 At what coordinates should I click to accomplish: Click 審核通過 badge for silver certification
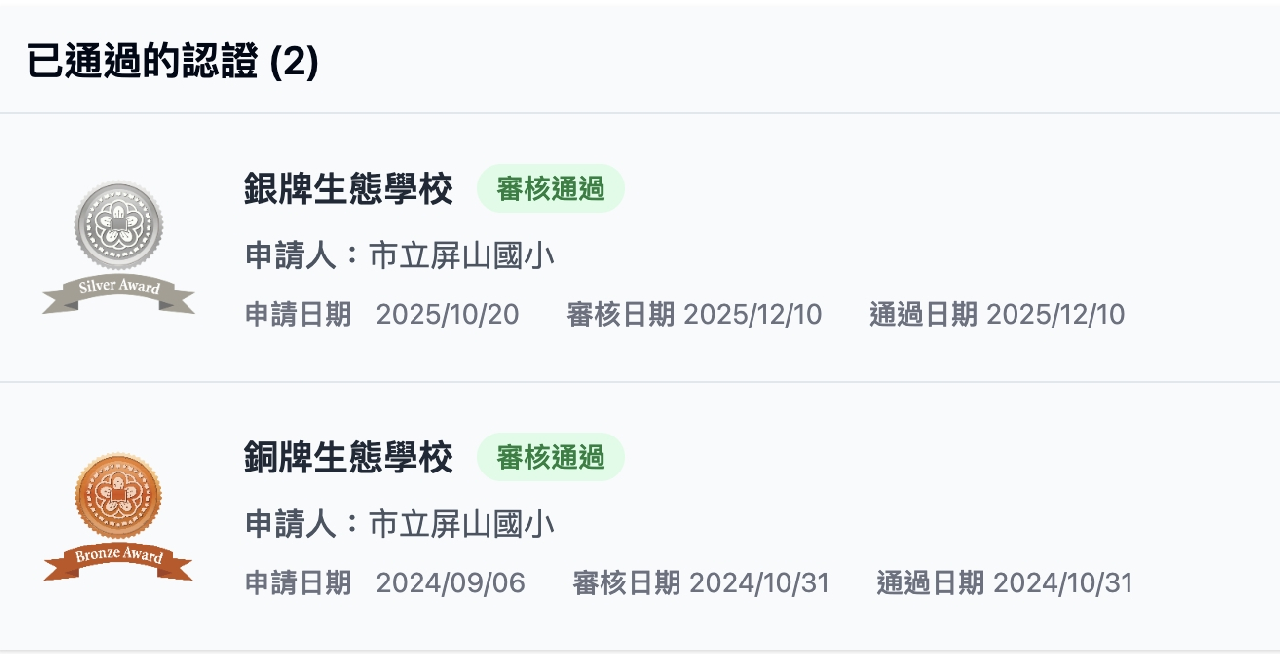click(x=550, y=189)
